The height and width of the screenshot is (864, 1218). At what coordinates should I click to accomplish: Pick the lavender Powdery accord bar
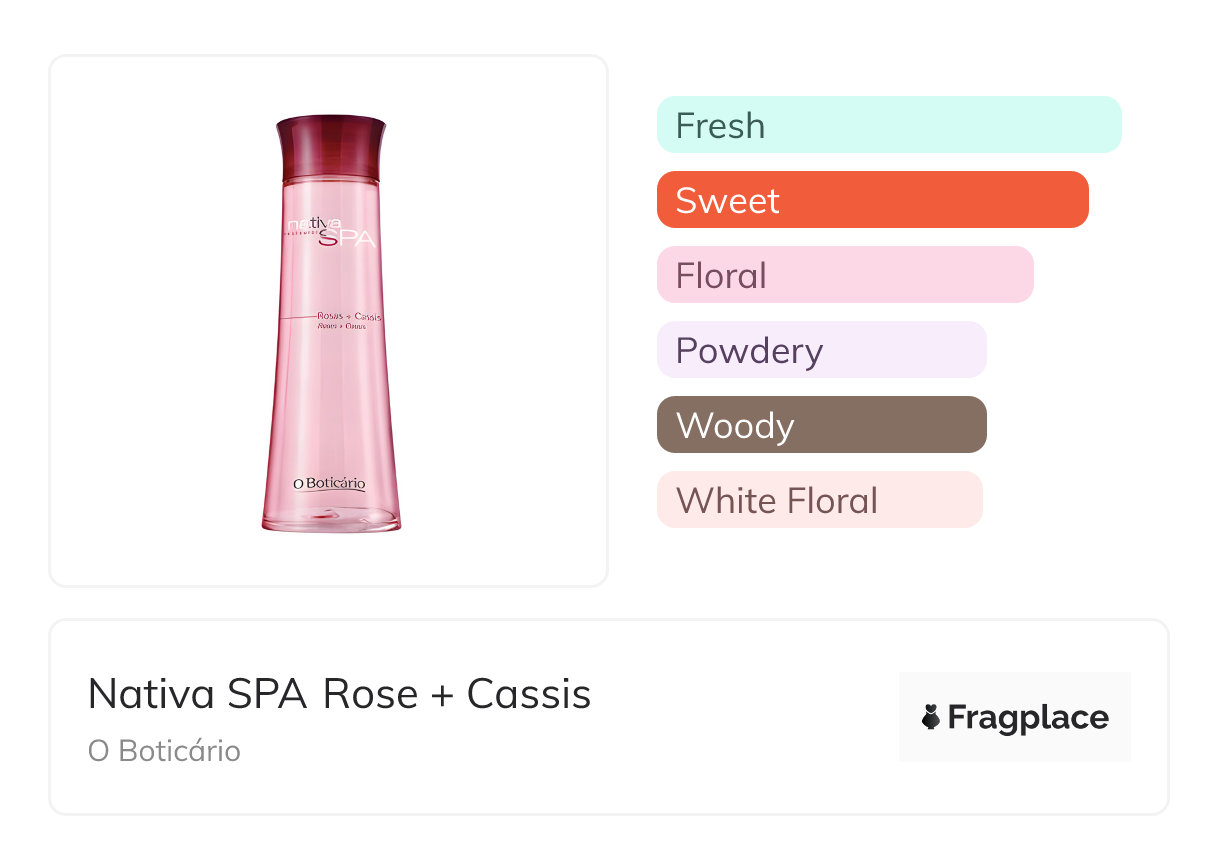coord(821,350)
